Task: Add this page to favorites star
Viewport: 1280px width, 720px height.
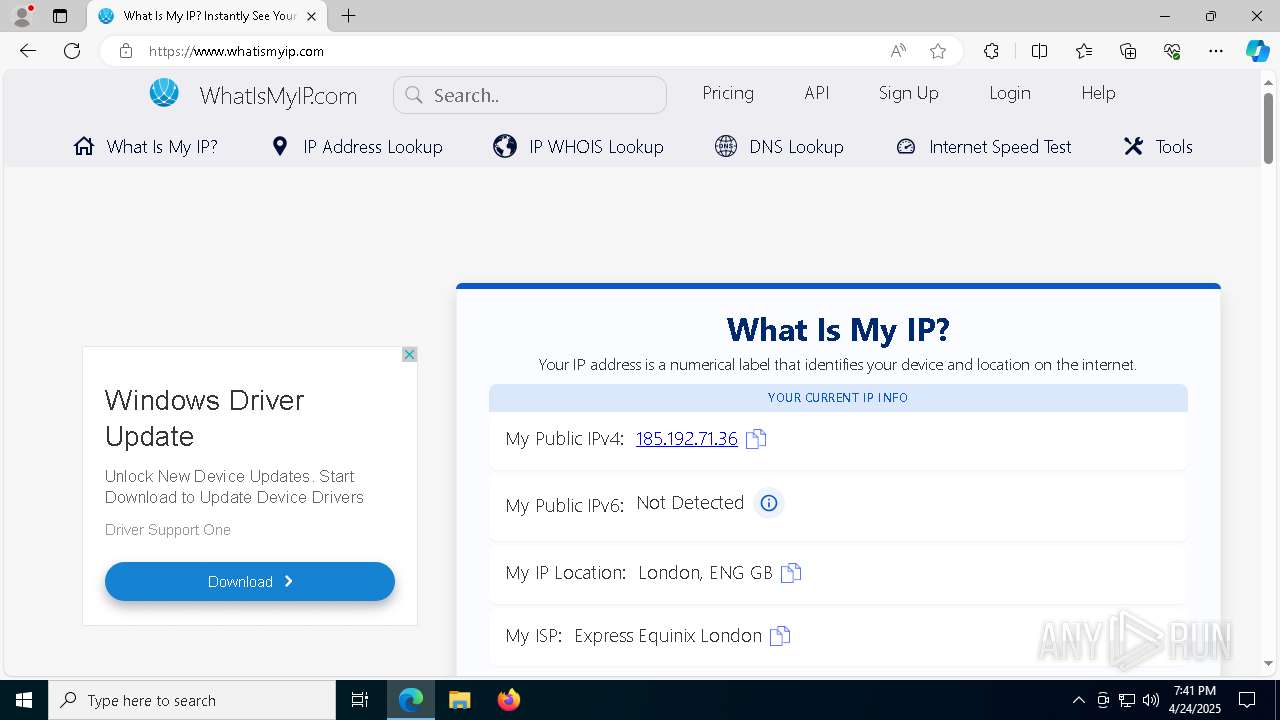Action: [937, 51]
